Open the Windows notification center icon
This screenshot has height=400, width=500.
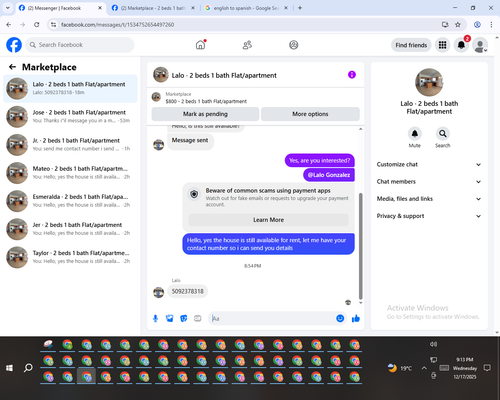click(487, 368)
